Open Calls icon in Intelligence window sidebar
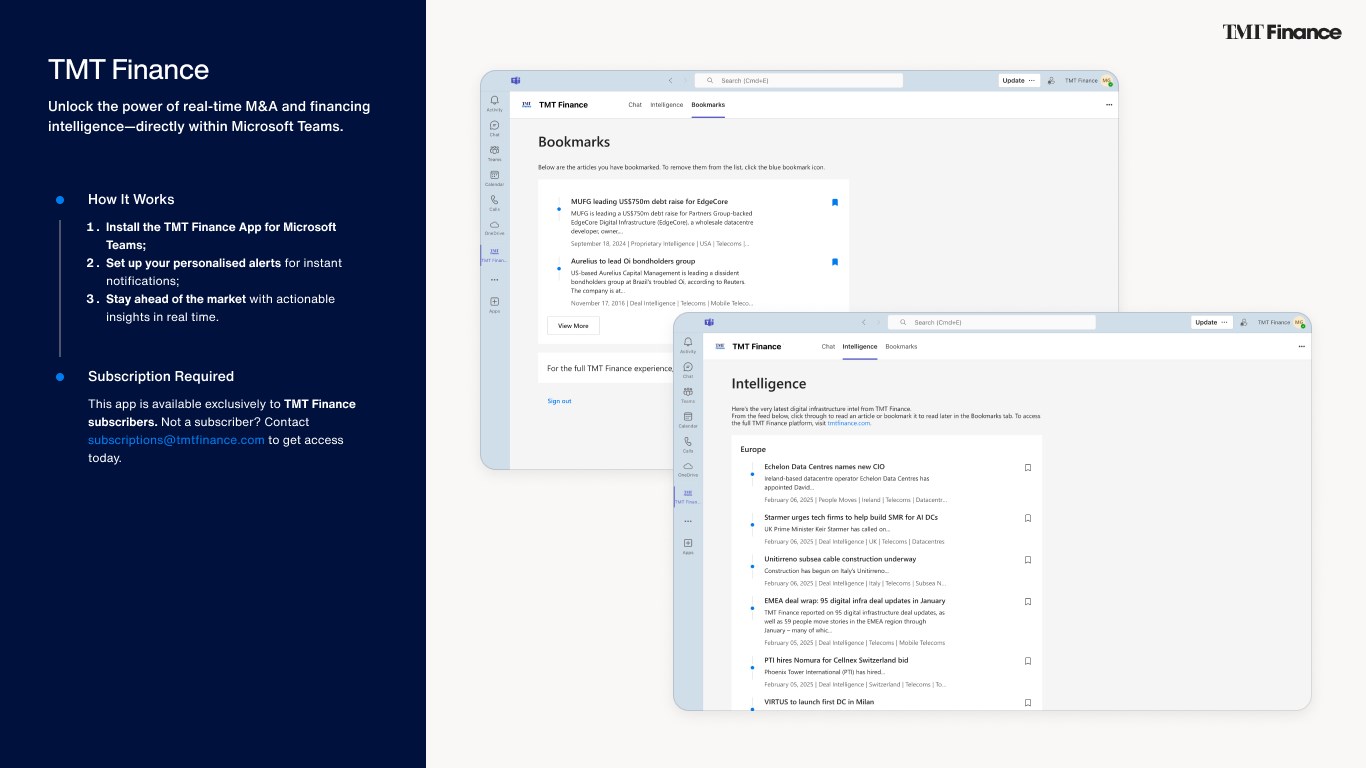The image size is (1366, 768). 688,444
